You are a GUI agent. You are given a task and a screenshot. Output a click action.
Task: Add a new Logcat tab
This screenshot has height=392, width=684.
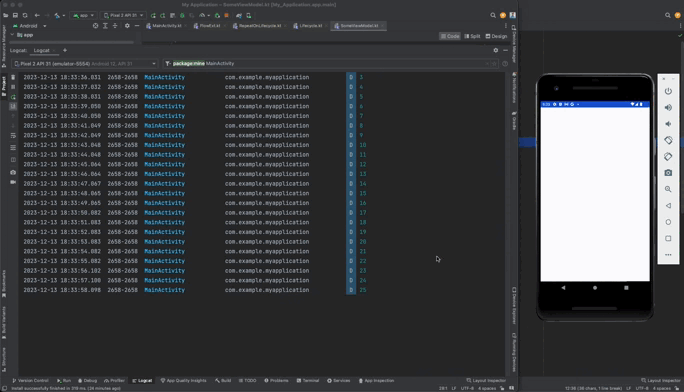(x=65, y=51)
